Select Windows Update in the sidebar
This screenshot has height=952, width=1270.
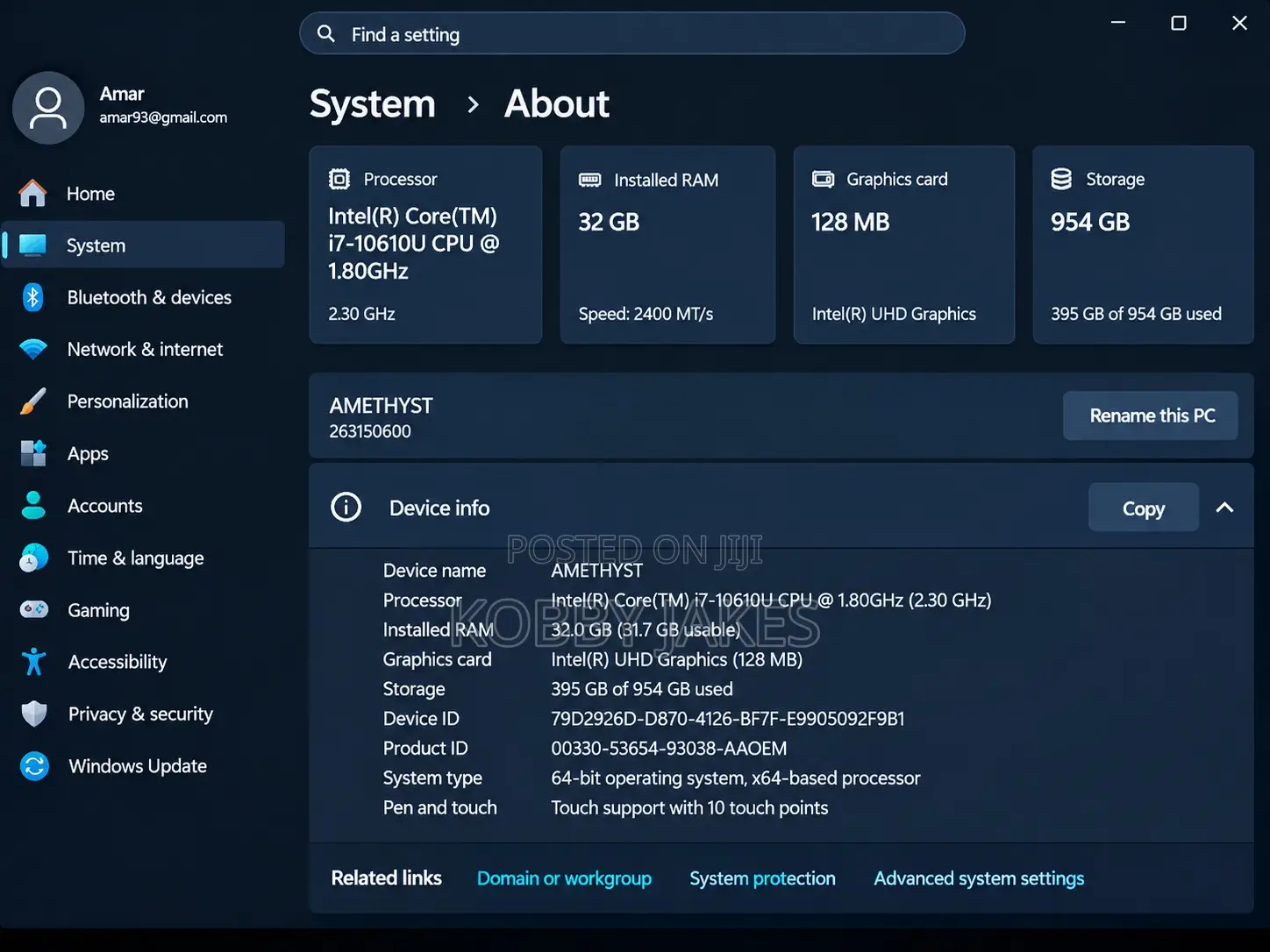pyautogui.click(x=143, y=766)
